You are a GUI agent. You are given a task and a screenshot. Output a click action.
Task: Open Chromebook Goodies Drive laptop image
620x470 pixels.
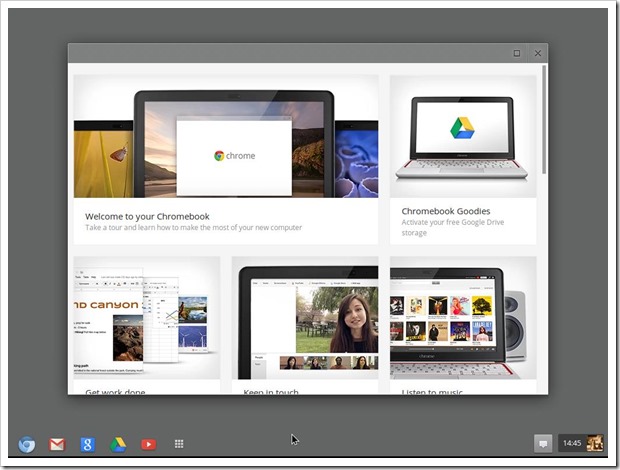[463, 136]
